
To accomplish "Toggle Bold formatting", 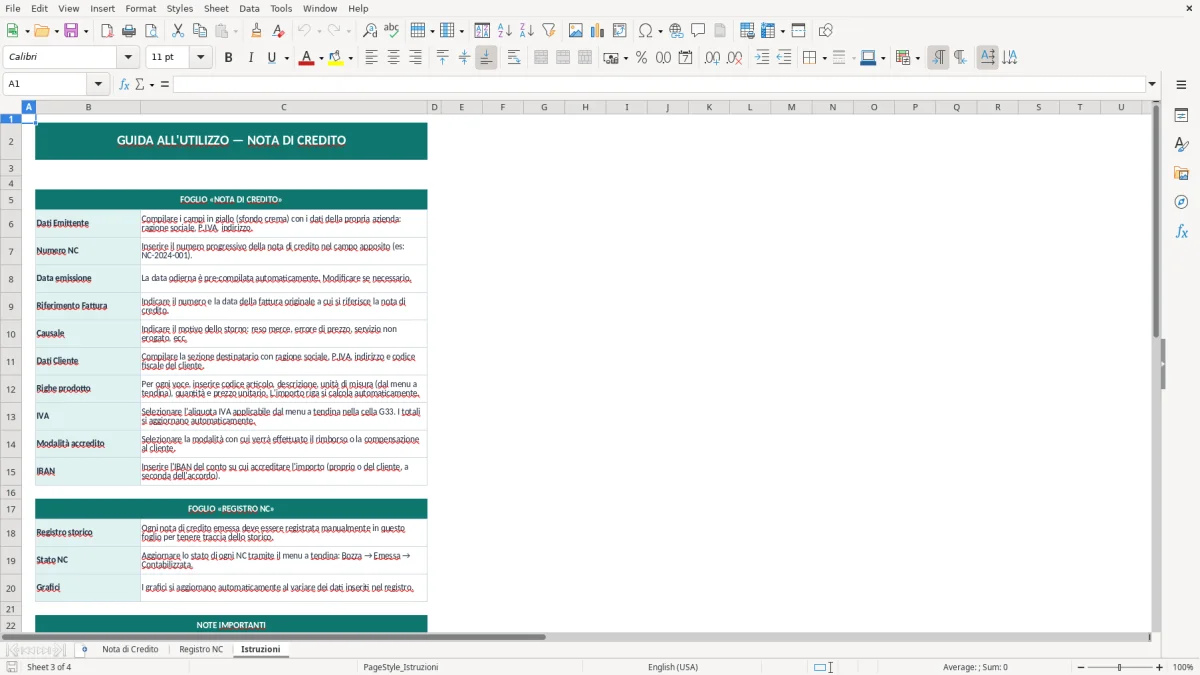I will [x=229, y=58].
